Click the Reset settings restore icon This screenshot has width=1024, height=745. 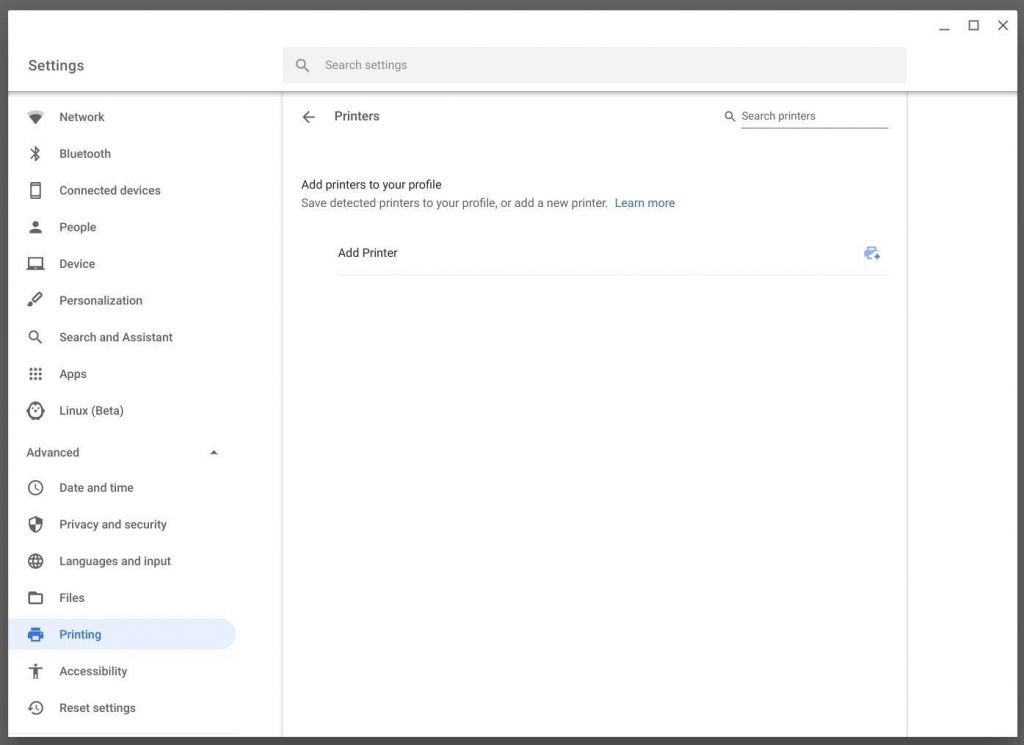pyautogui.click(x=36, y=708)
